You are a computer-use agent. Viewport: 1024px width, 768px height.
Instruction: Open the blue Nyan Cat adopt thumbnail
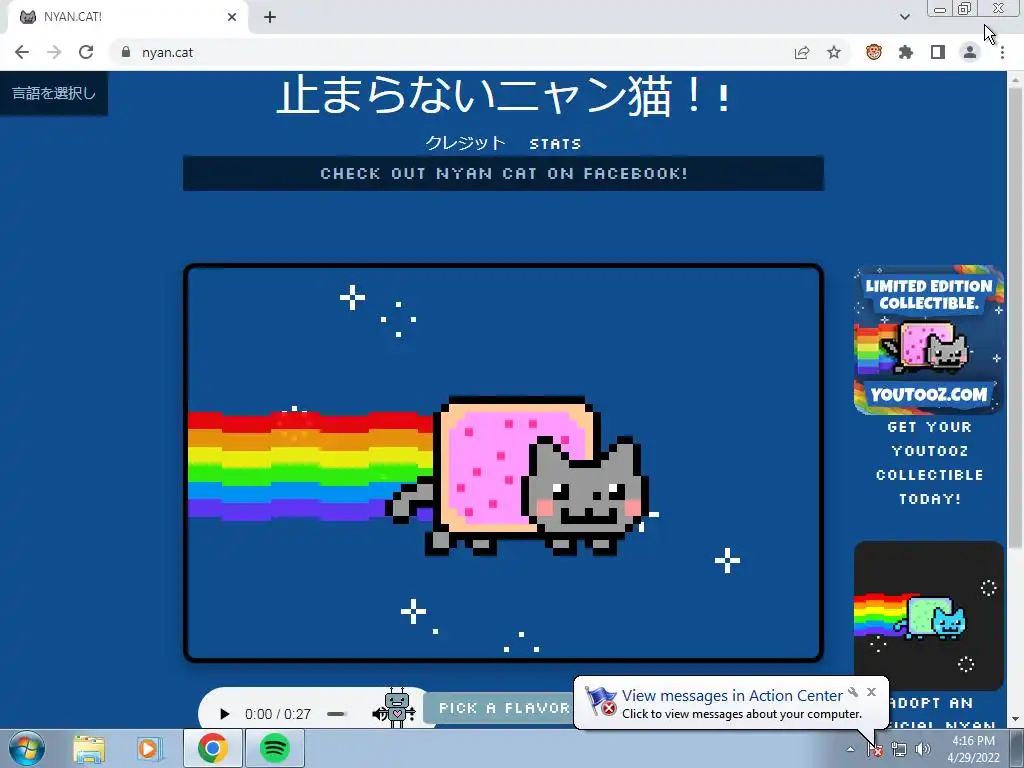click(x=929, y=616)
